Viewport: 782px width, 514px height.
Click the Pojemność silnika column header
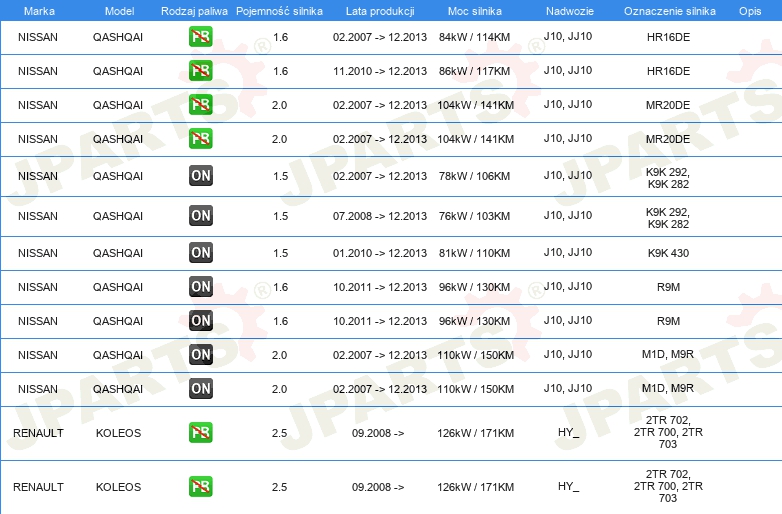pyautogui.click(x=279, y=11)
